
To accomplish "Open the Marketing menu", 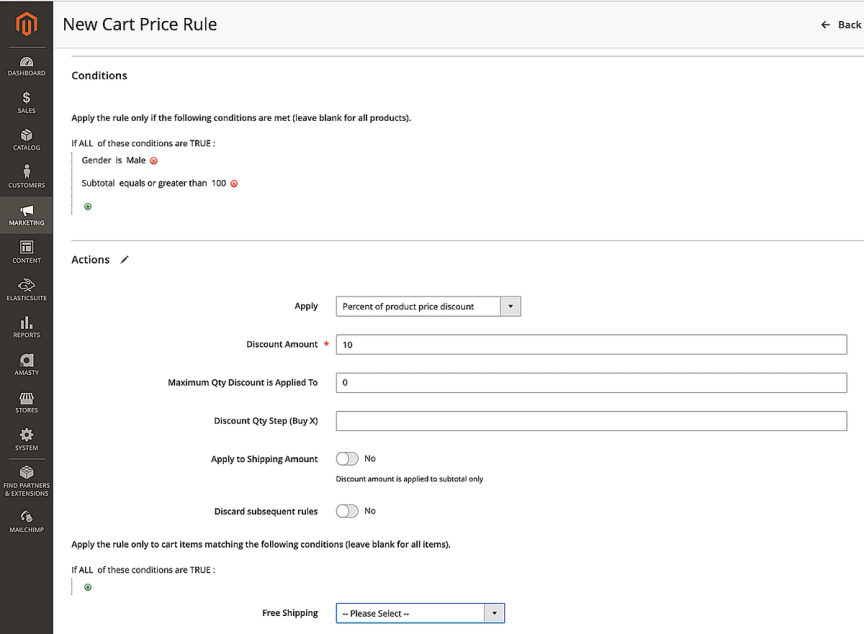I will tap(26, 215).
